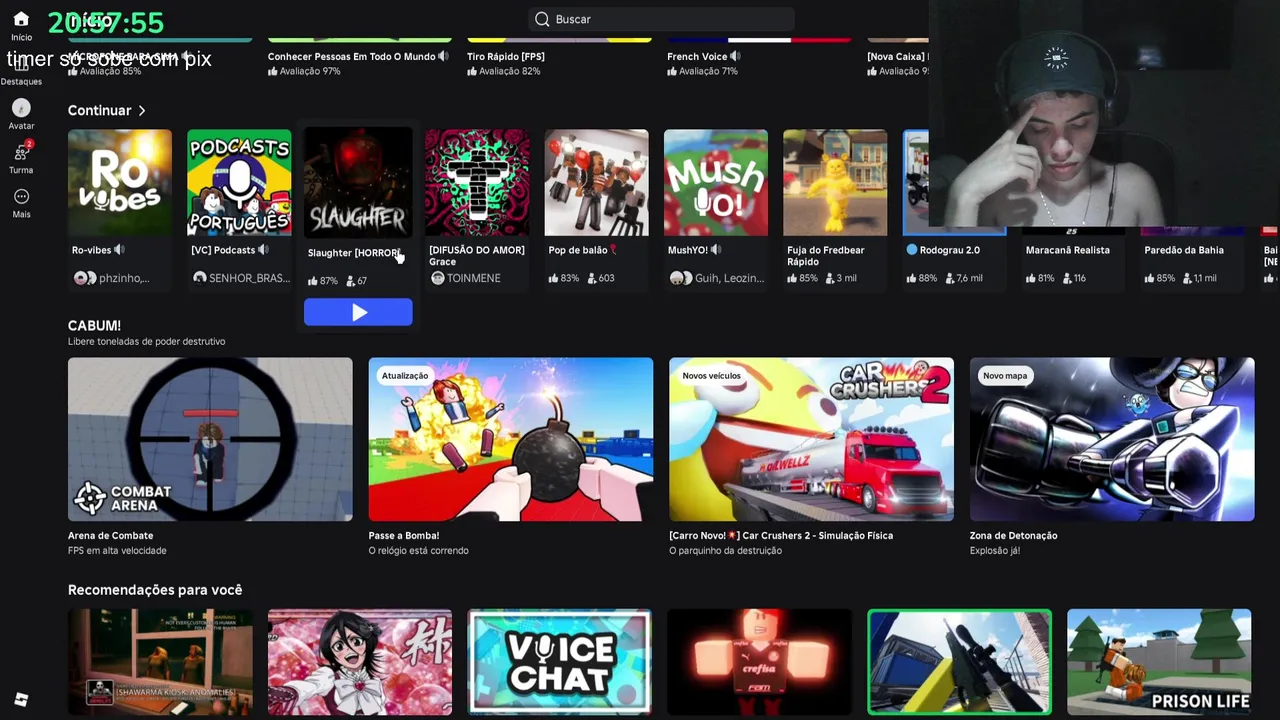The width and height of the screenshot is (1280, 720).
Task: Open the Pop de balão thumbnail
Action: click(596, 182)
